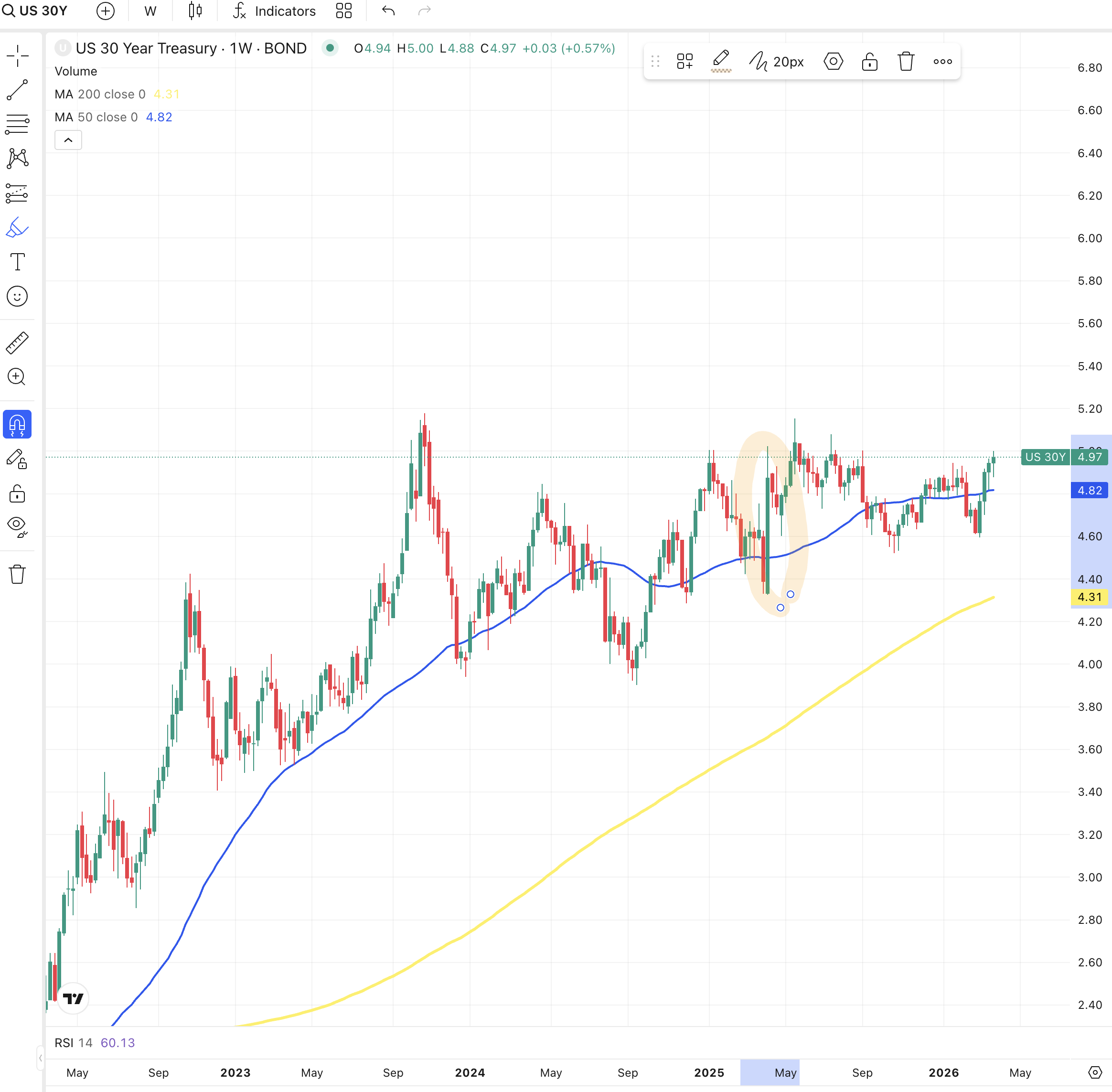1112x1092 pixels.
Task: Select the trend line drawing tool
Action: (x=17, y=90)
